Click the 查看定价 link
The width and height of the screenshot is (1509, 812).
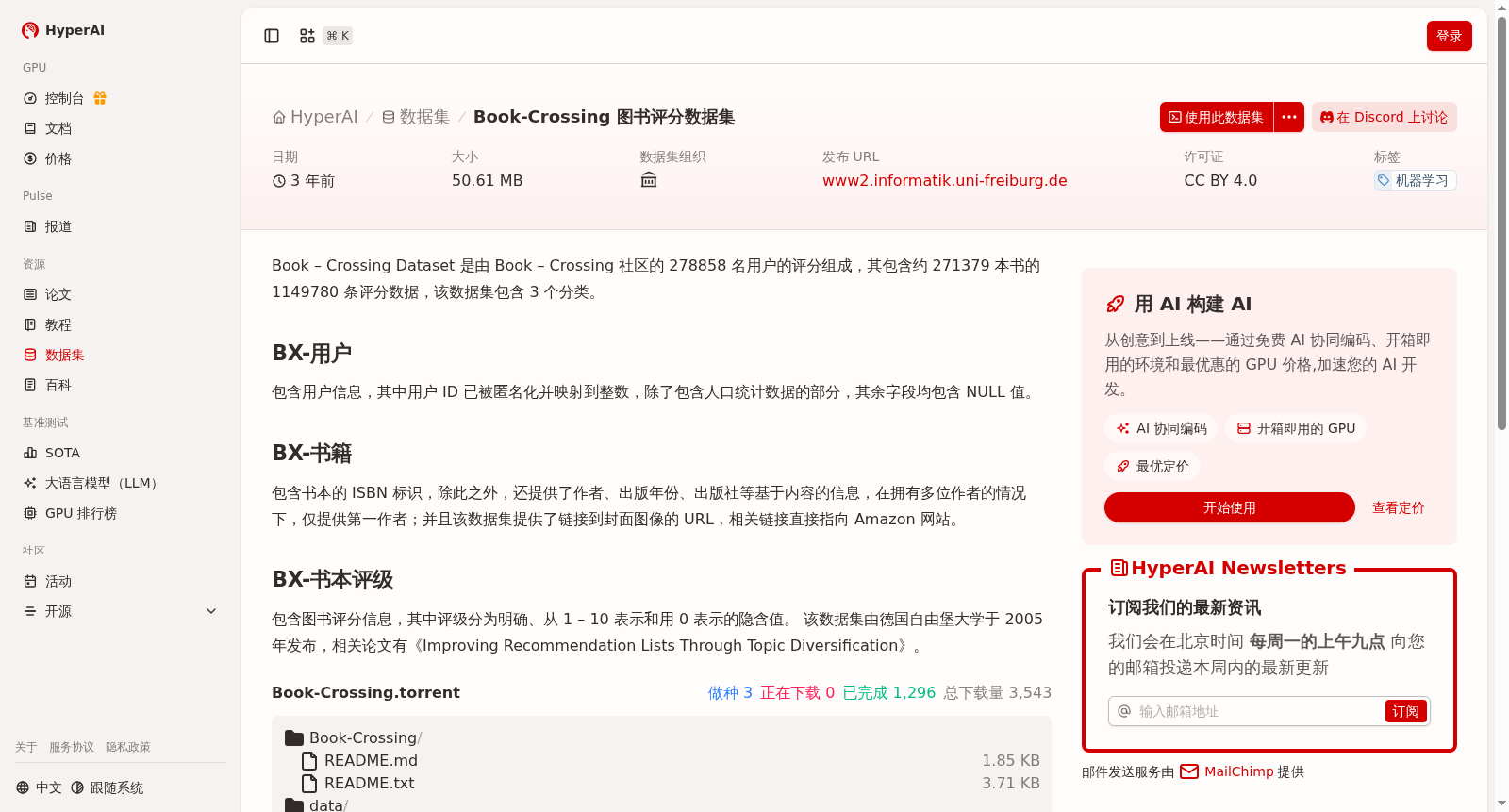coord(1398,507)
